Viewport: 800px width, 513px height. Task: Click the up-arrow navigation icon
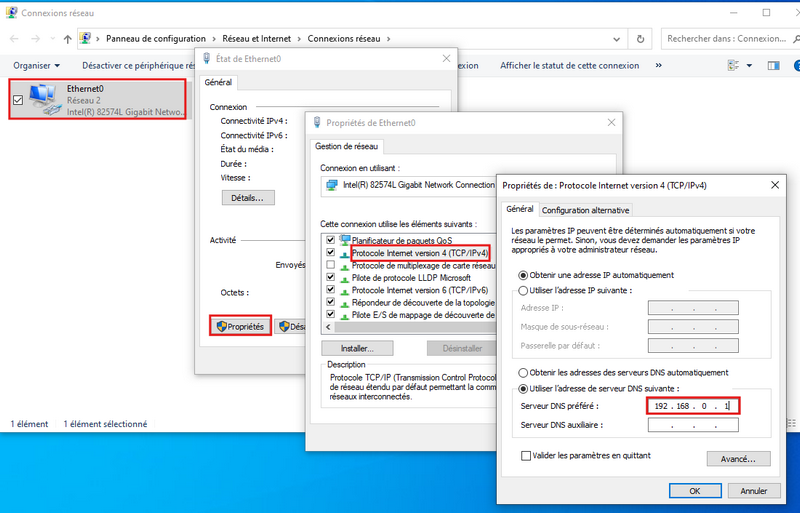tap(67, 39)
